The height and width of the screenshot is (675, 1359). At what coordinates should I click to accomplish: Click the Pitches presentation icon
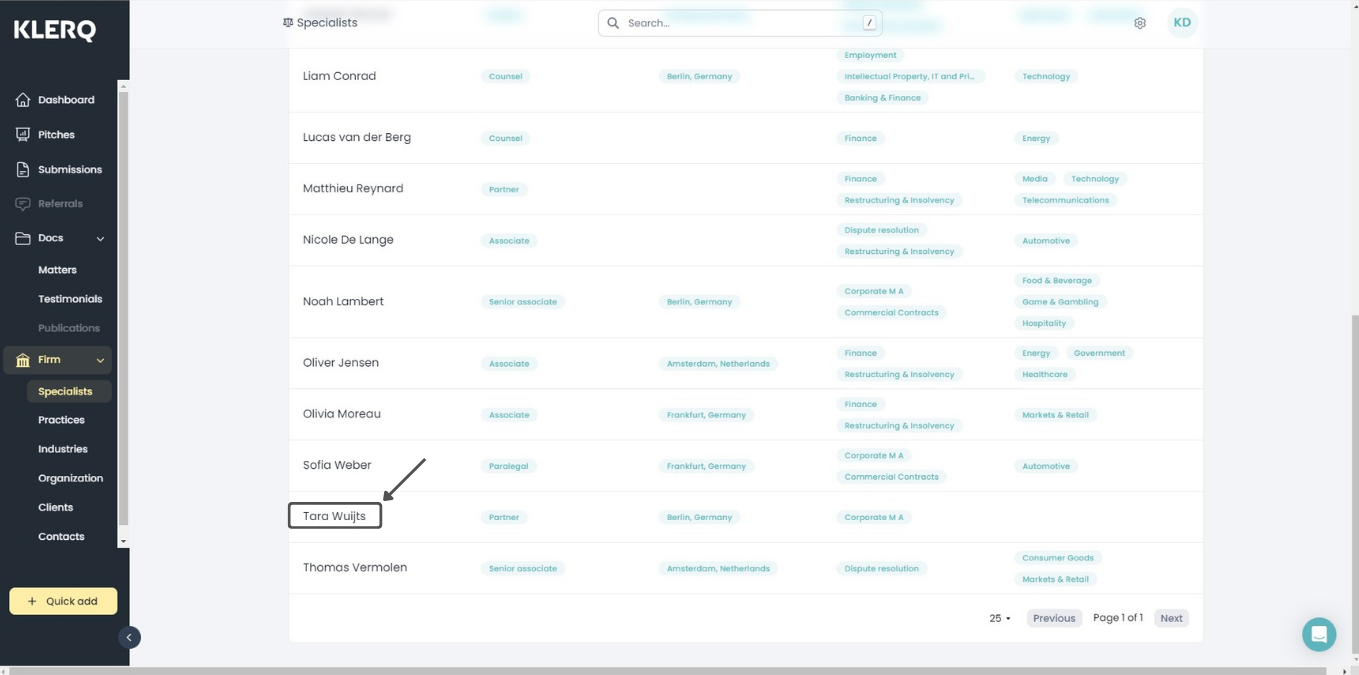click(x=23, y=135)
